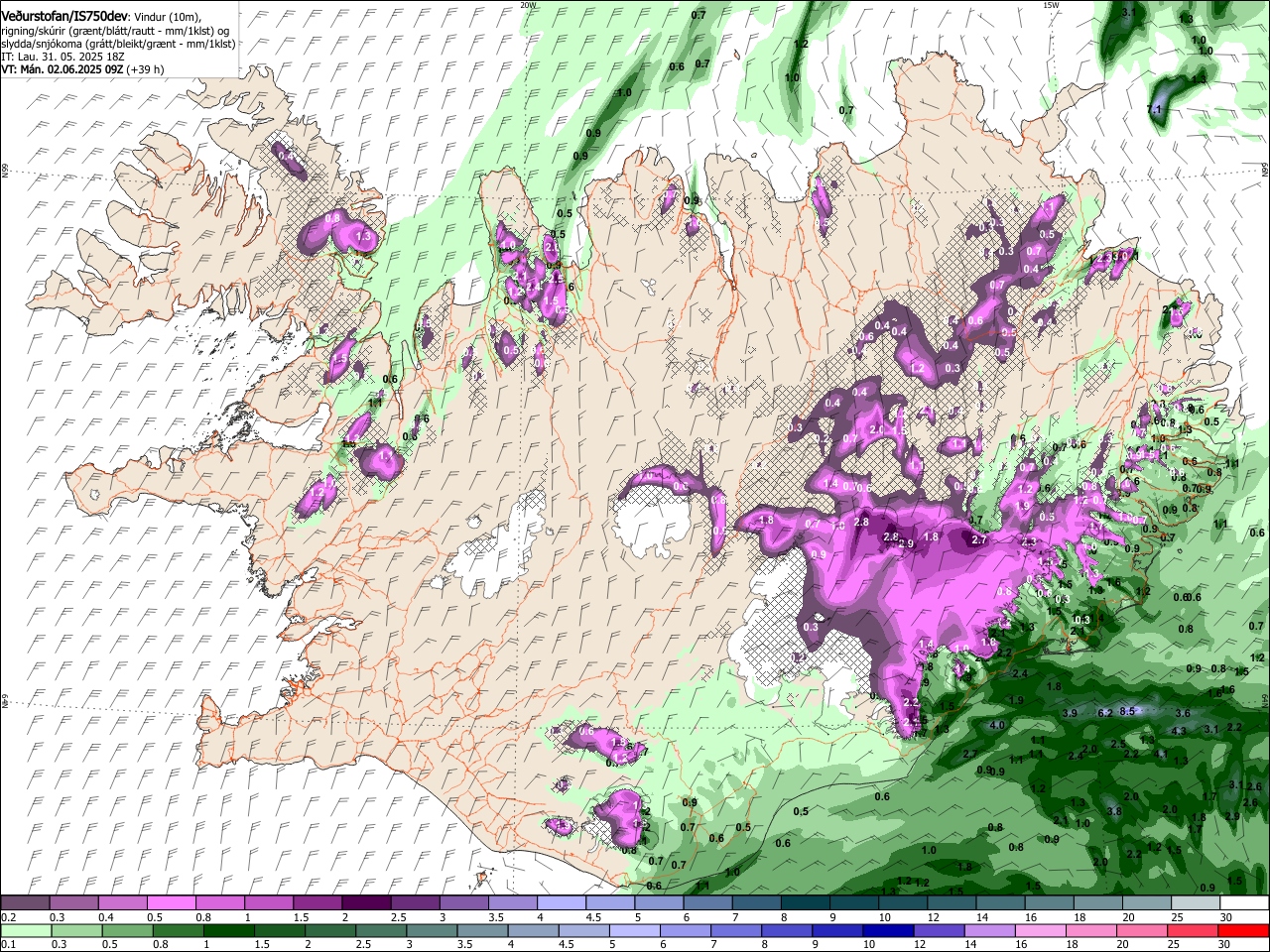Click the 4.0 precipitation value on the map

pyautogui.click(x=997, y=725)
